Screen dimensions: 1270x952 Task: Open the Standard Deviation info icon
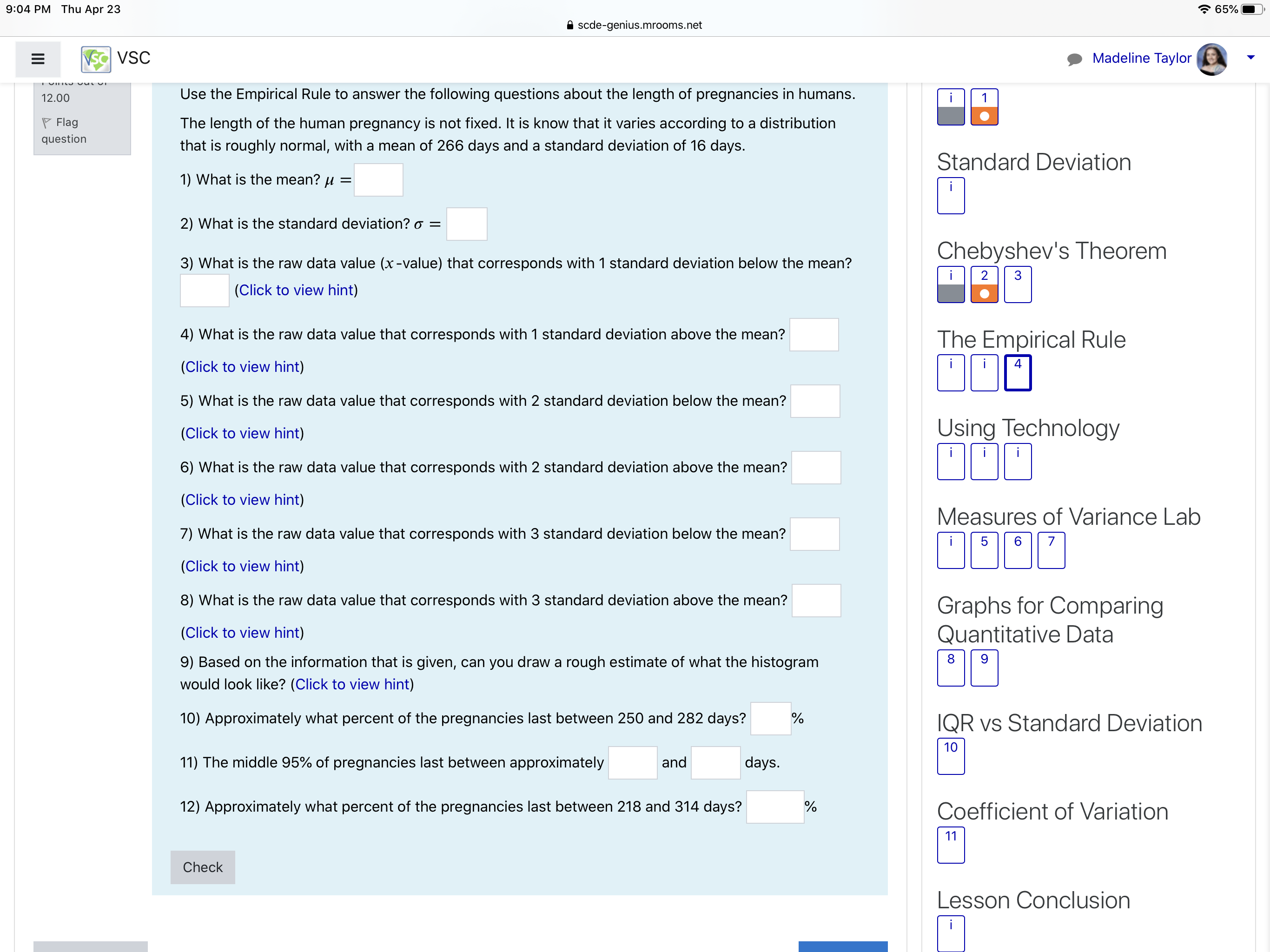(x=950, y=195)
